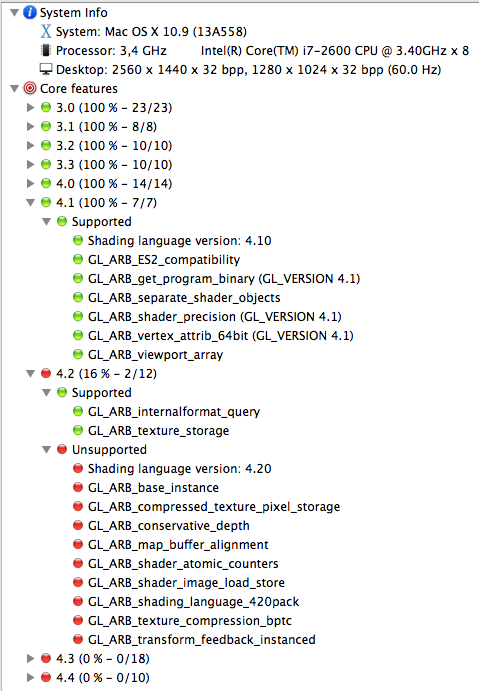The width and height of the screenshot is (479, 691).
Task: Click green status dot beside 3.0
Action: click(46, 107)
